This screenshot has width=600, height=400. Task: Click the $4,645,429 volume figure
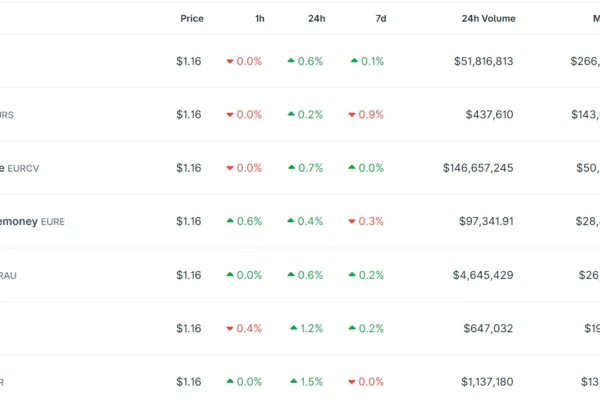pyautogui.click(x=483, y=275)
